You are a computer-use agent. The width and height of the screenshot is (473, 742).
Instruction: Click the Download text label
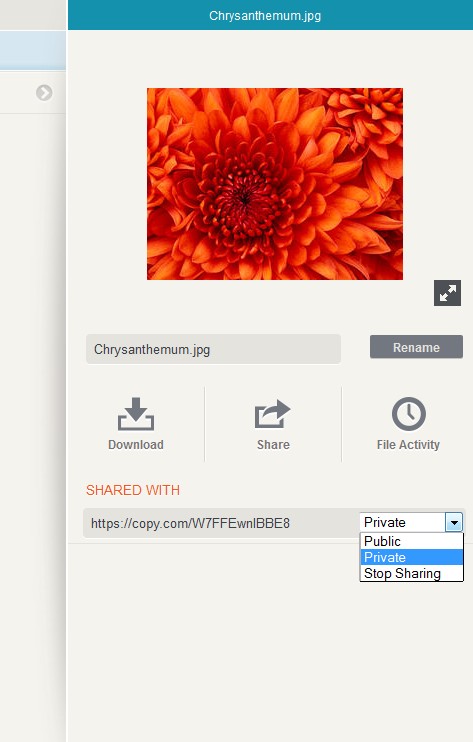pyautogui.click(x=136, y=445)
